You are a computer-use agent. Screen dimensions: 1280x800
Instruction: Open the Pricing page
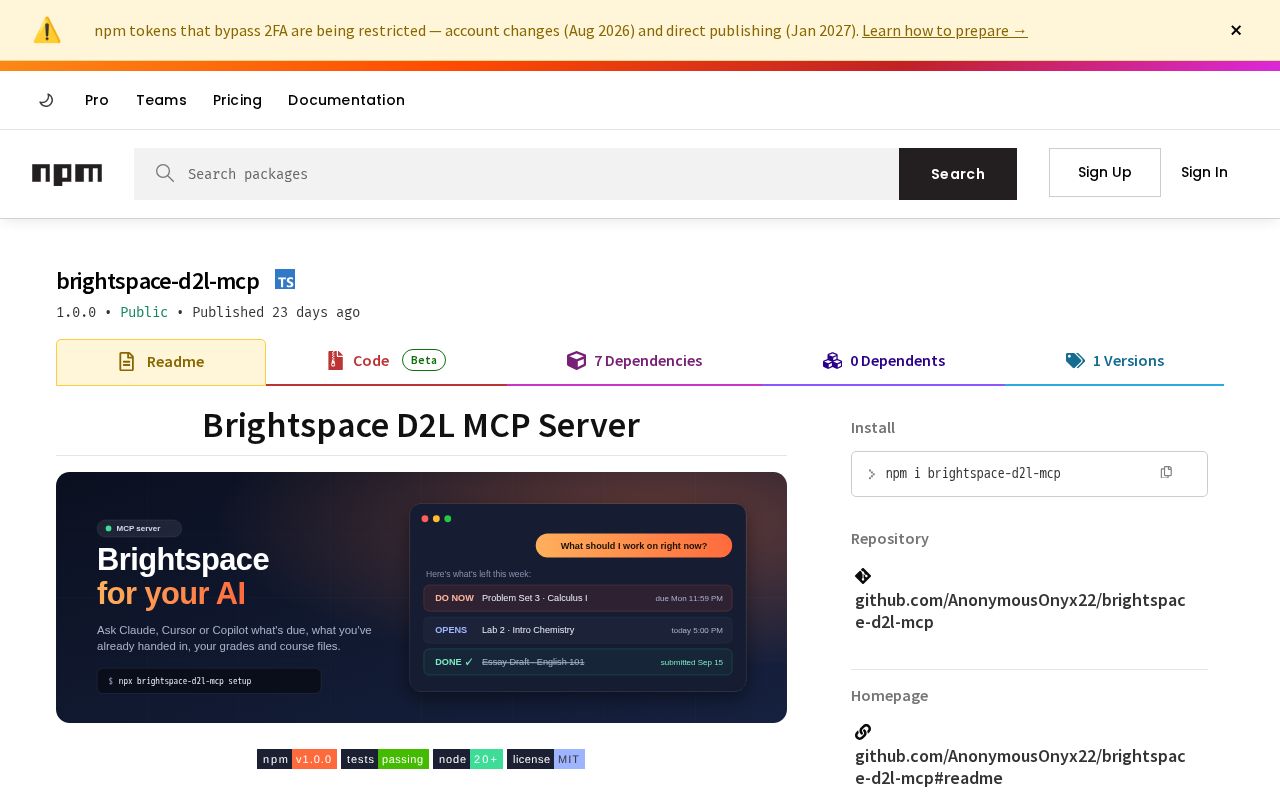[237, 100]
